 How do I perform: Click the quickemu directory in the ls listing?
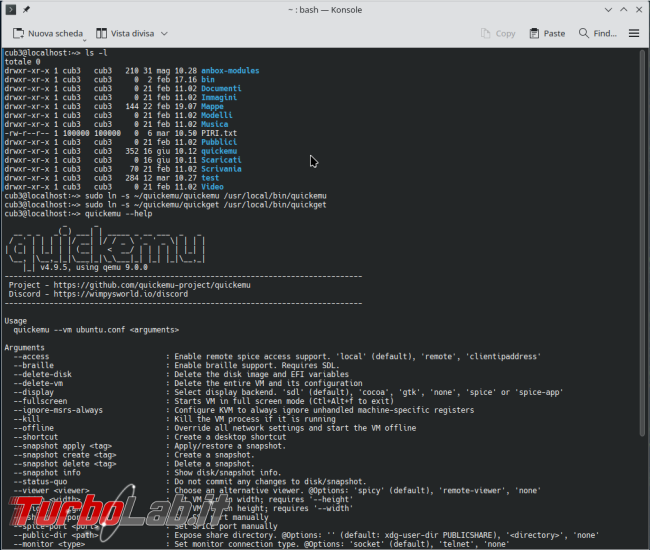click(x=219, y=151)
